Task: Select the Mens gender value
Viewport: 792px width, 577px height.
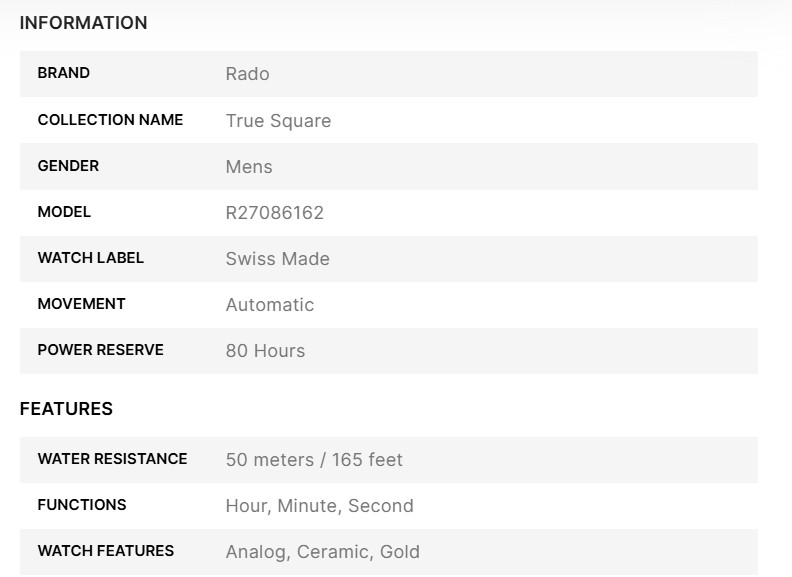Action: point(249,167)
